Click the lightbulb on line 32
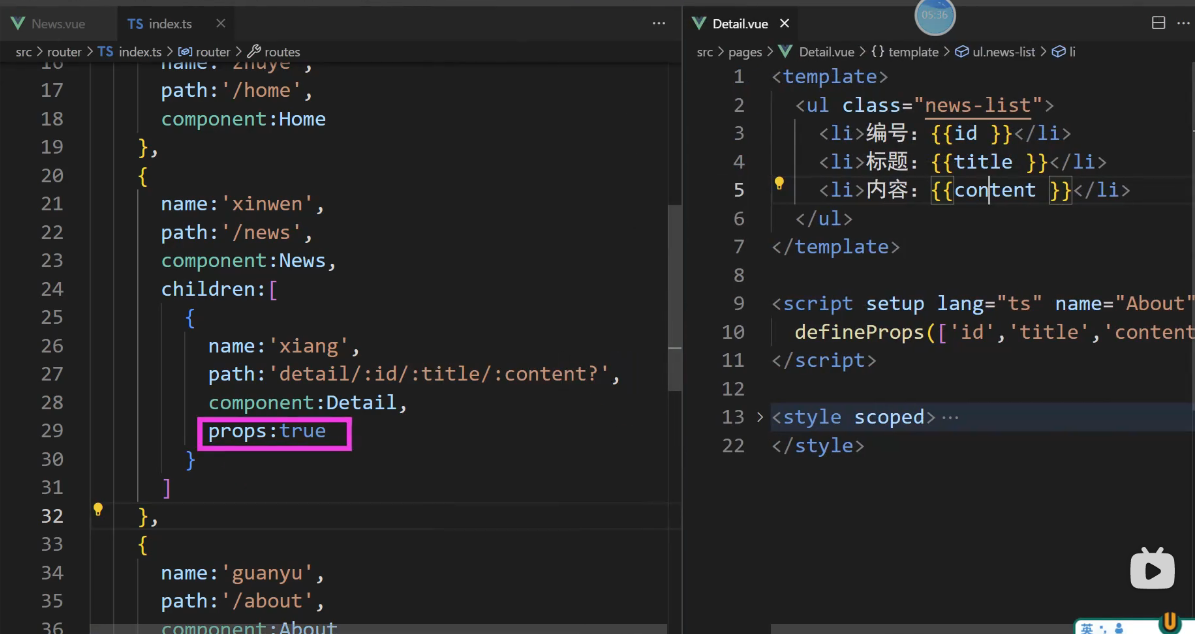 (98, 509)
